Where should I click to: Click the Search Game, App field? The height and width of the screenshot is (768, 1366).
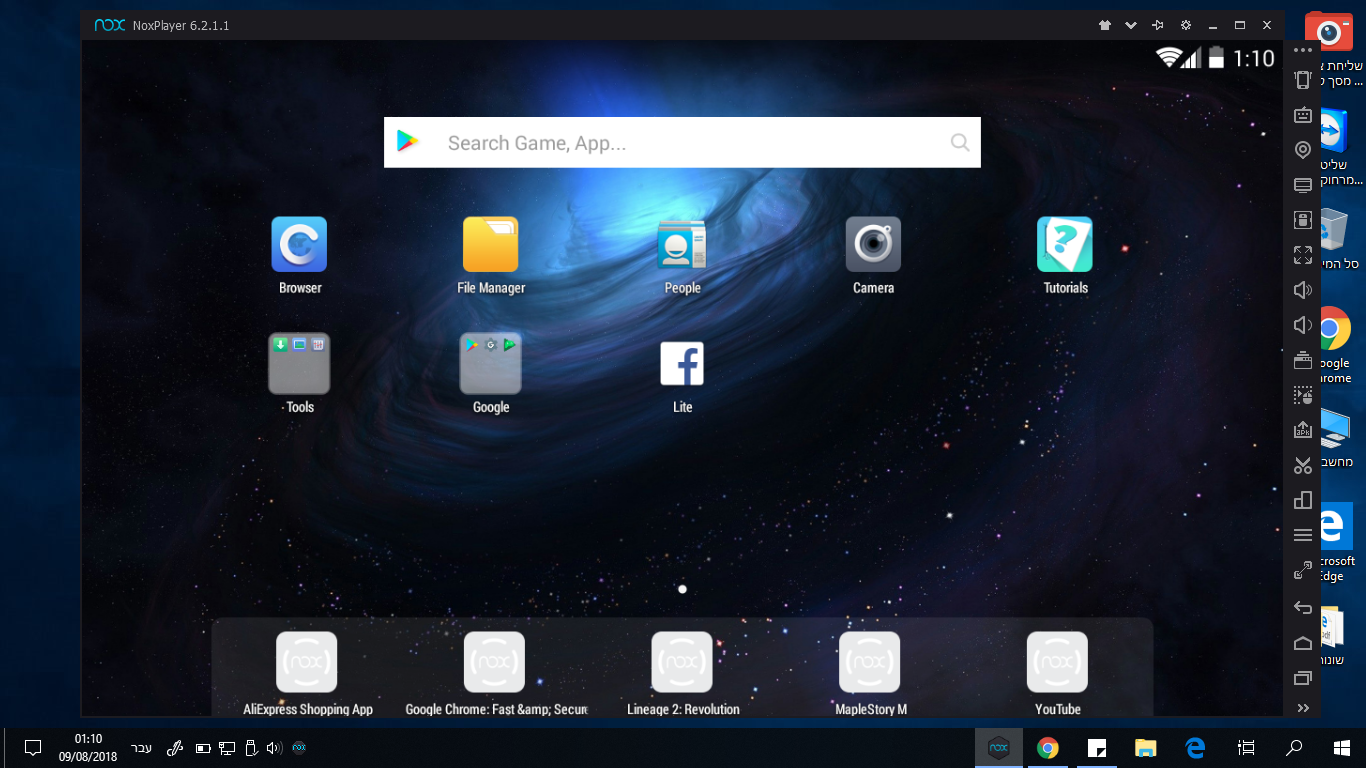[682, 142]
